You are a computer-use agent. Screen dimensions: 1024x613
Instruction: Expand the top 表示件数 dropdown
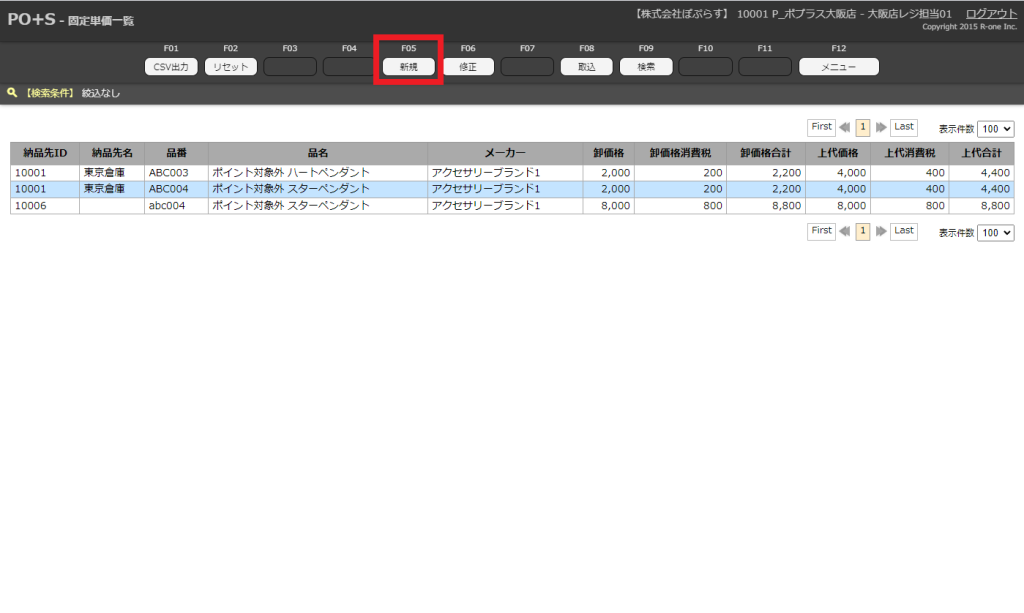[996, 129]
